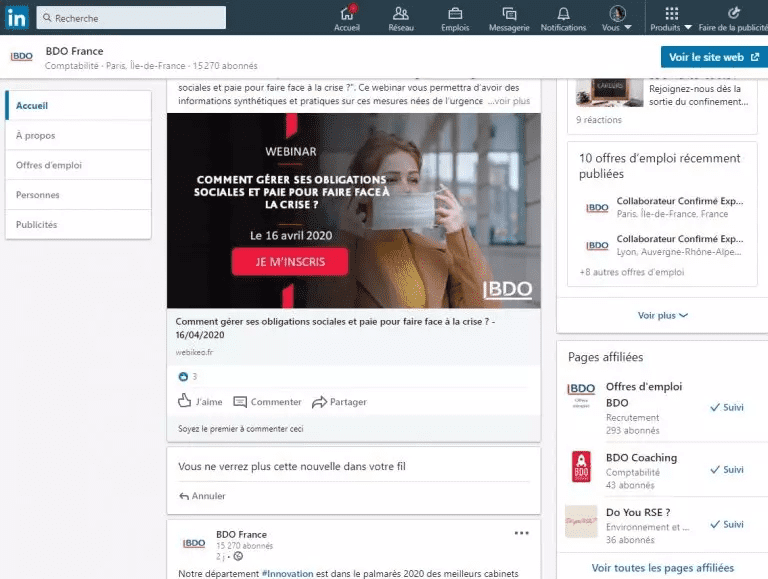Screen dimensions: 768x579
Task: Expand Voir plus job offers
Action: tap(662, 315)
